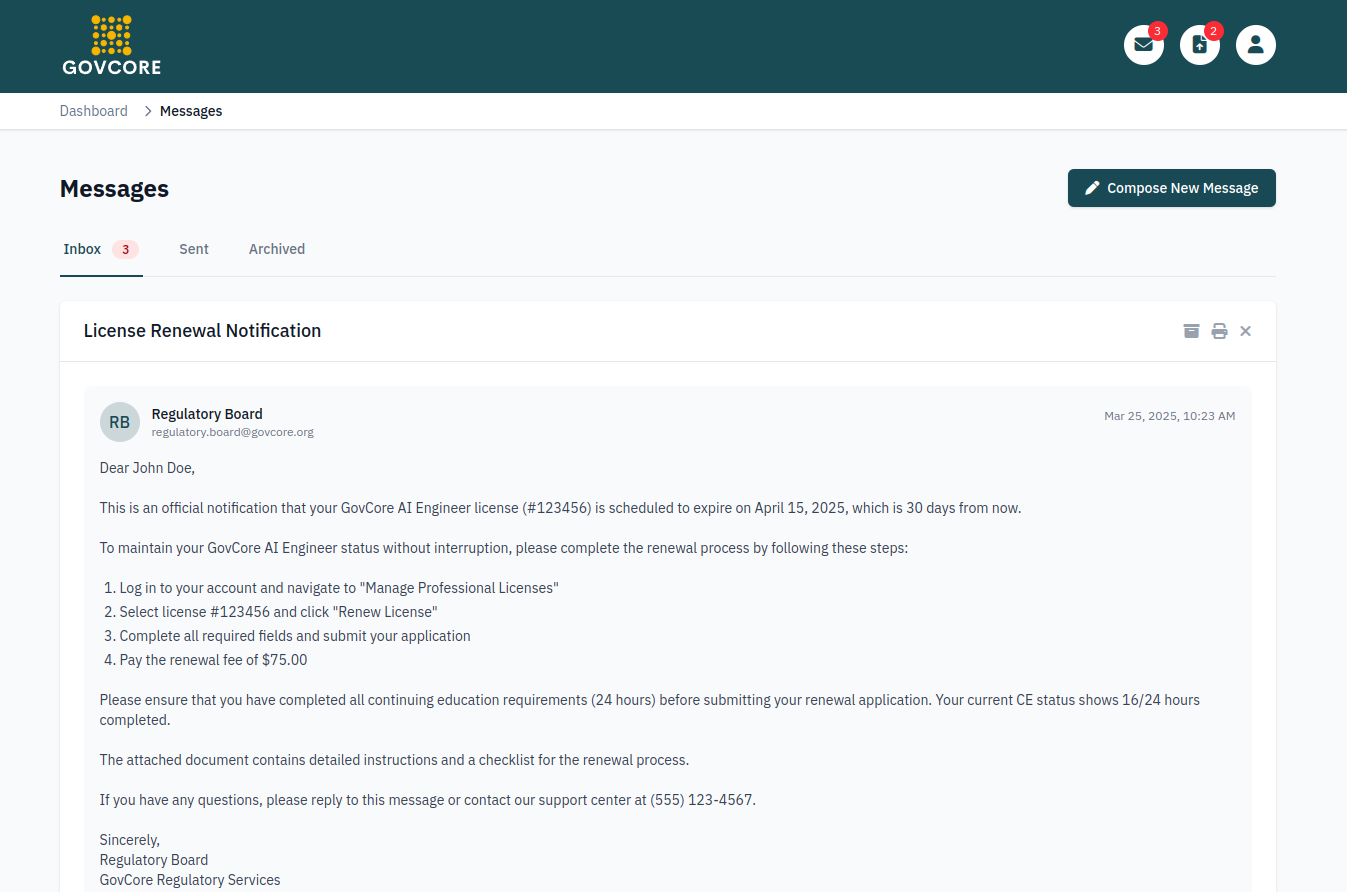
Task: Switch to the Sent tab
Action: click(x=194, y=249)
